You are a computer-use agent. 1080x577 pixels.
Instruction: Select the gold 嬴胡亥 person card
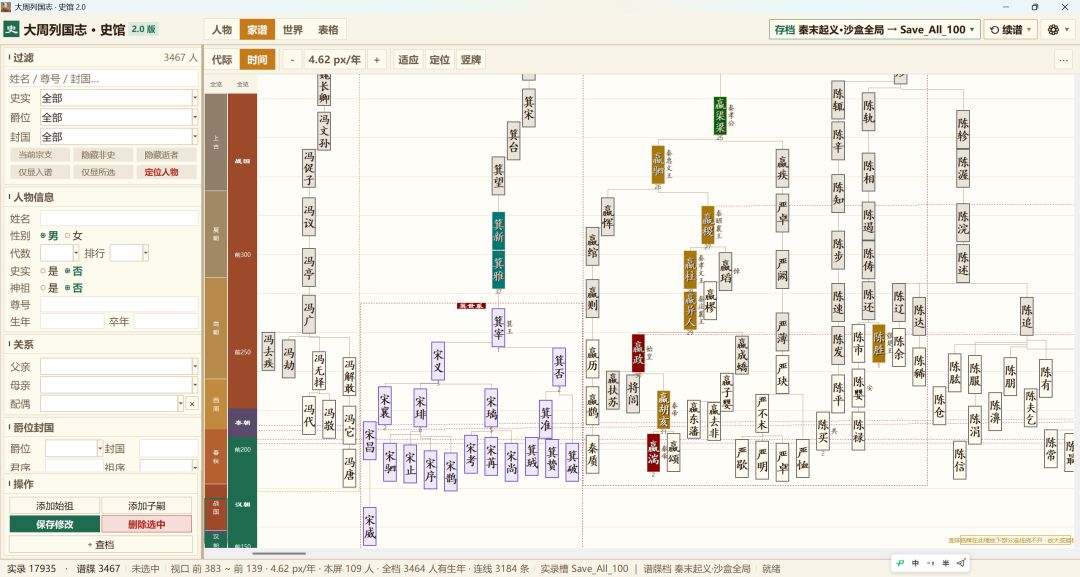[x=663, y=411]
